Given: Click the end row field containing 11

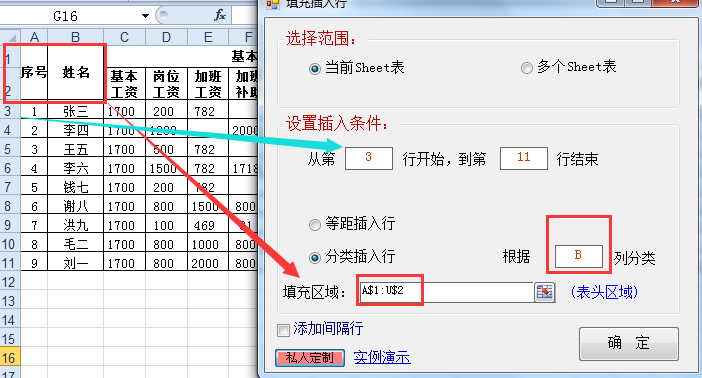Looking at the screenshot, I should pos(523,158).
